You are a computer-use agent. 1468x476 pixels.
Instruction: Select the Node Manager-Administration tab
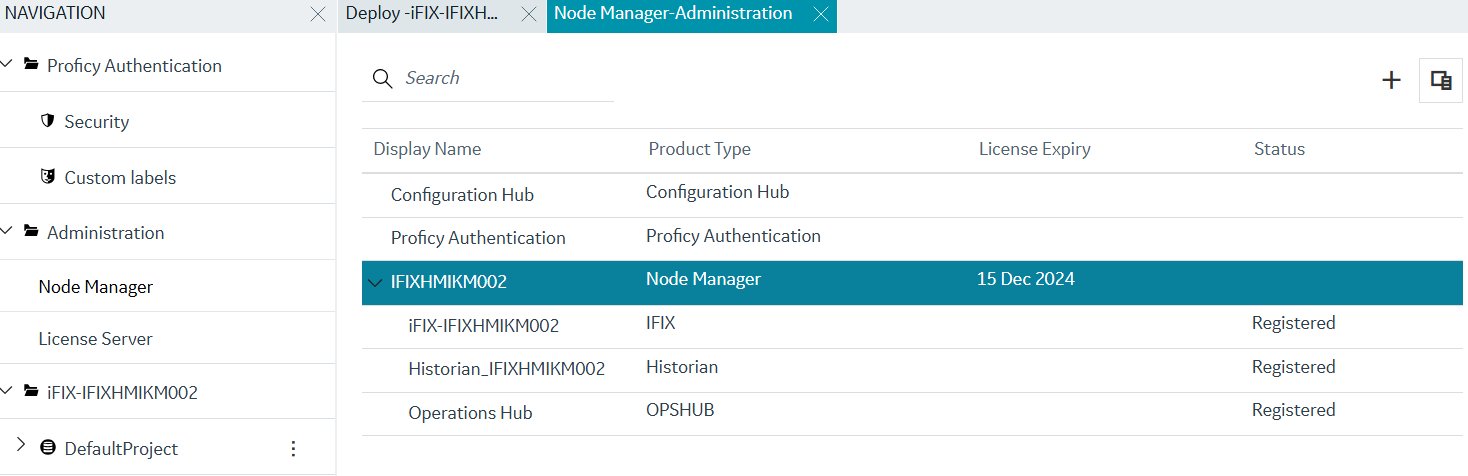[x=673, y=14]
